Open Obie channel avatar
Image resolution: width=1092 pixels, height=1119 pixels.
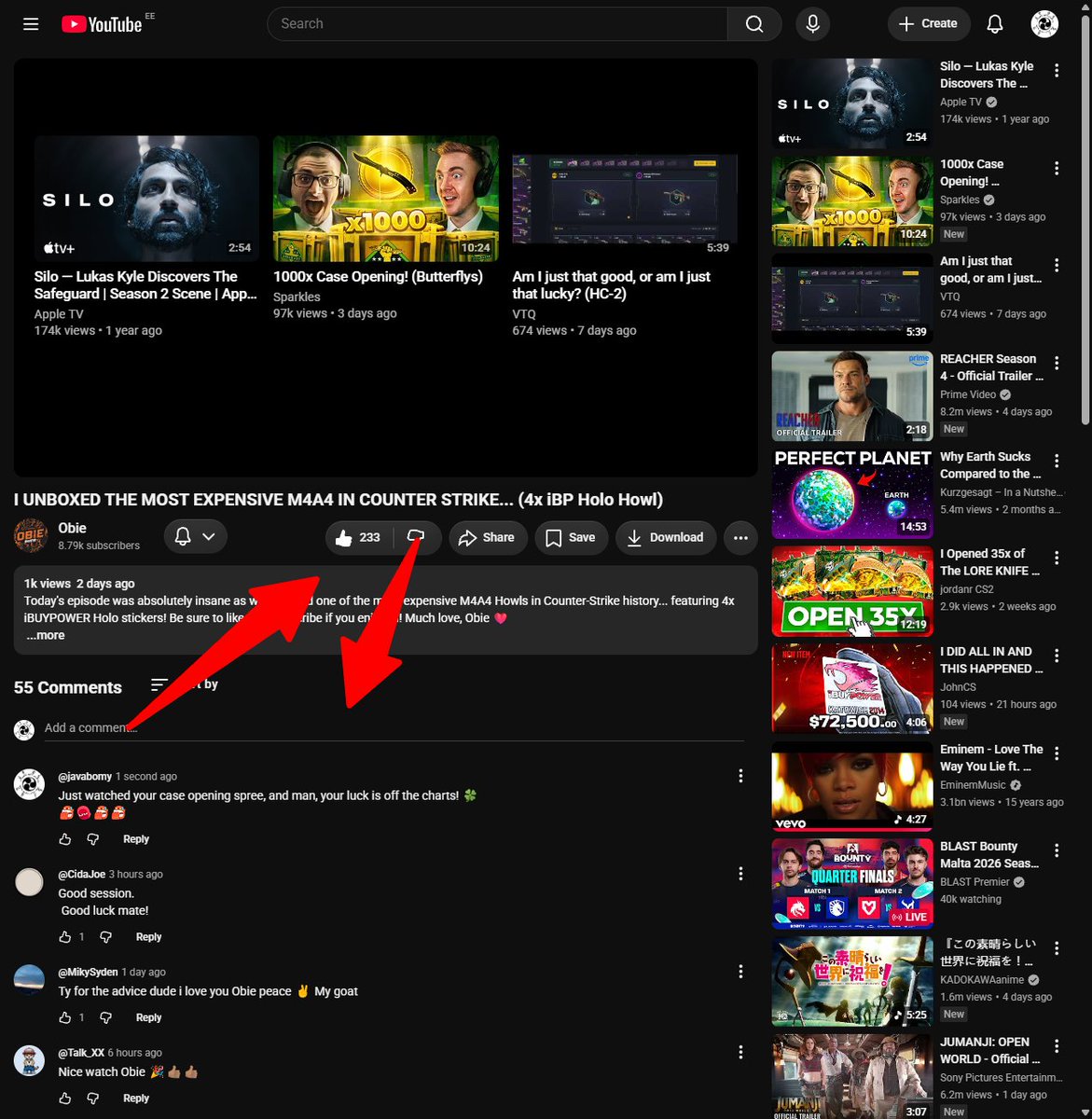pos(31,536)
